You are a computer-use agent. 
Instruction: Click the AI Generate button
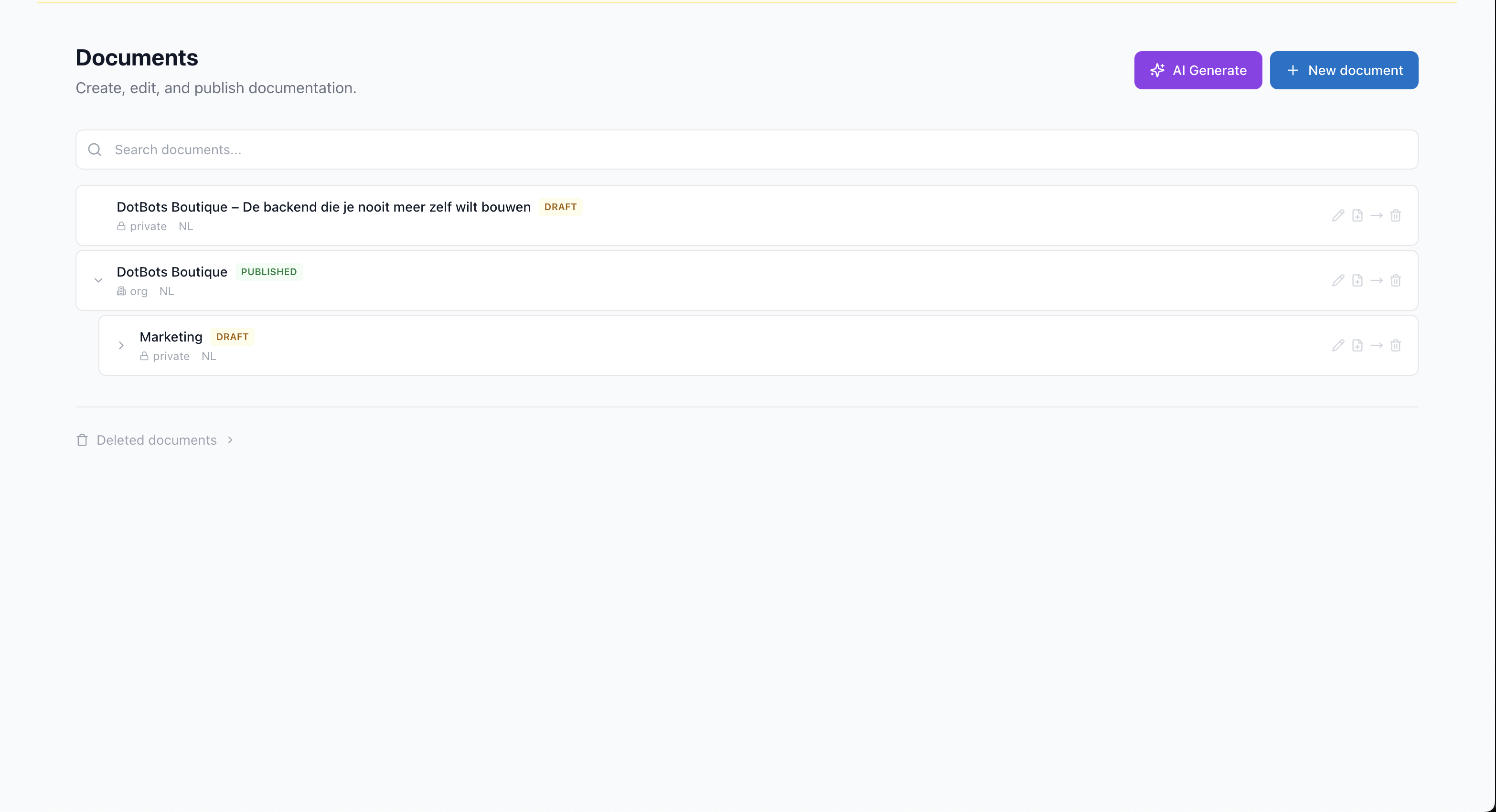(1198, 70)
